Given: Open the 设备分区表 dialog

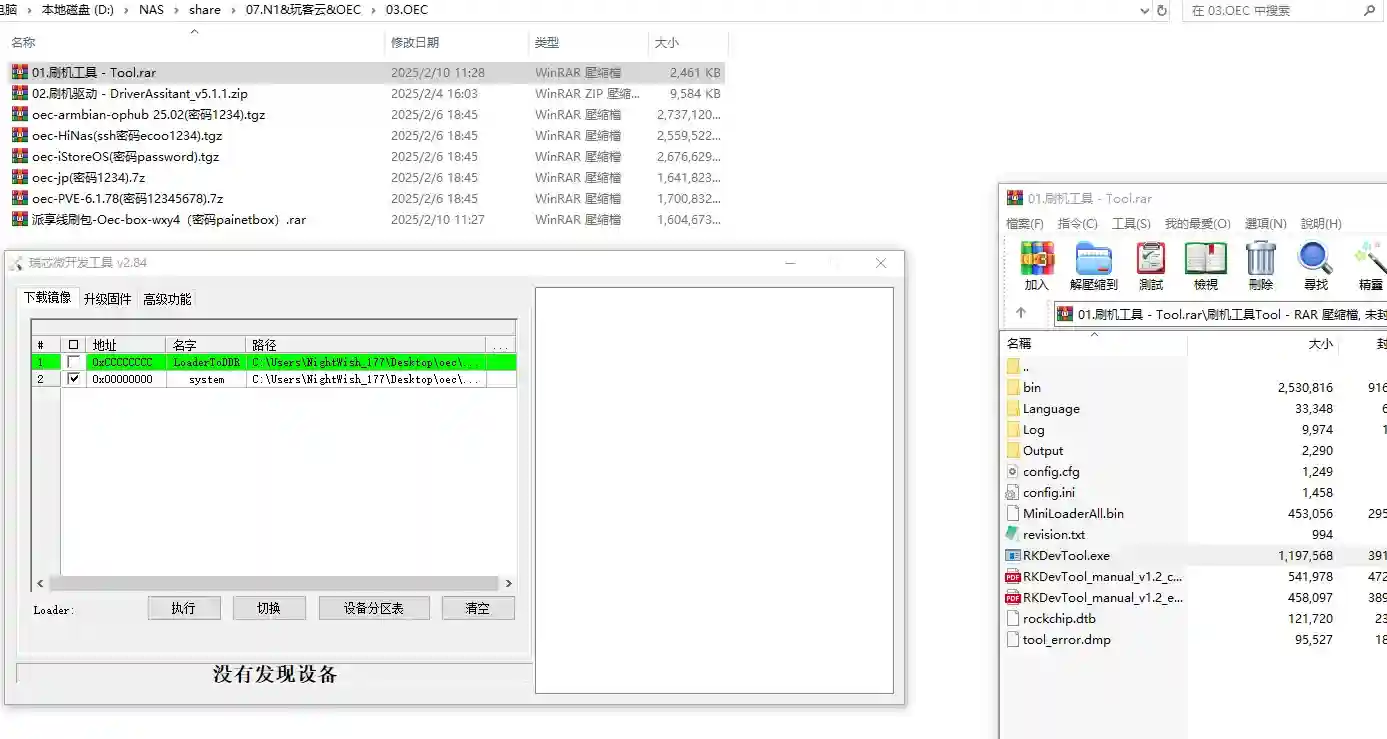Looking at the screenshot, I should point(374,607).
